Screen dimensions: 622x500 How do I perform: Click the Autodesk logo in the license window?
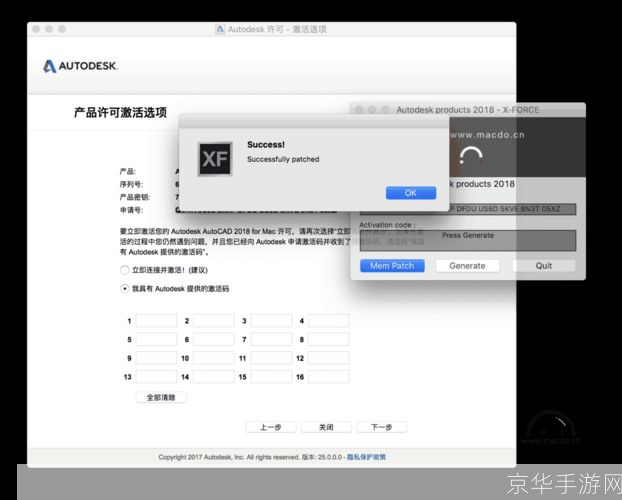tap(81, 66)
